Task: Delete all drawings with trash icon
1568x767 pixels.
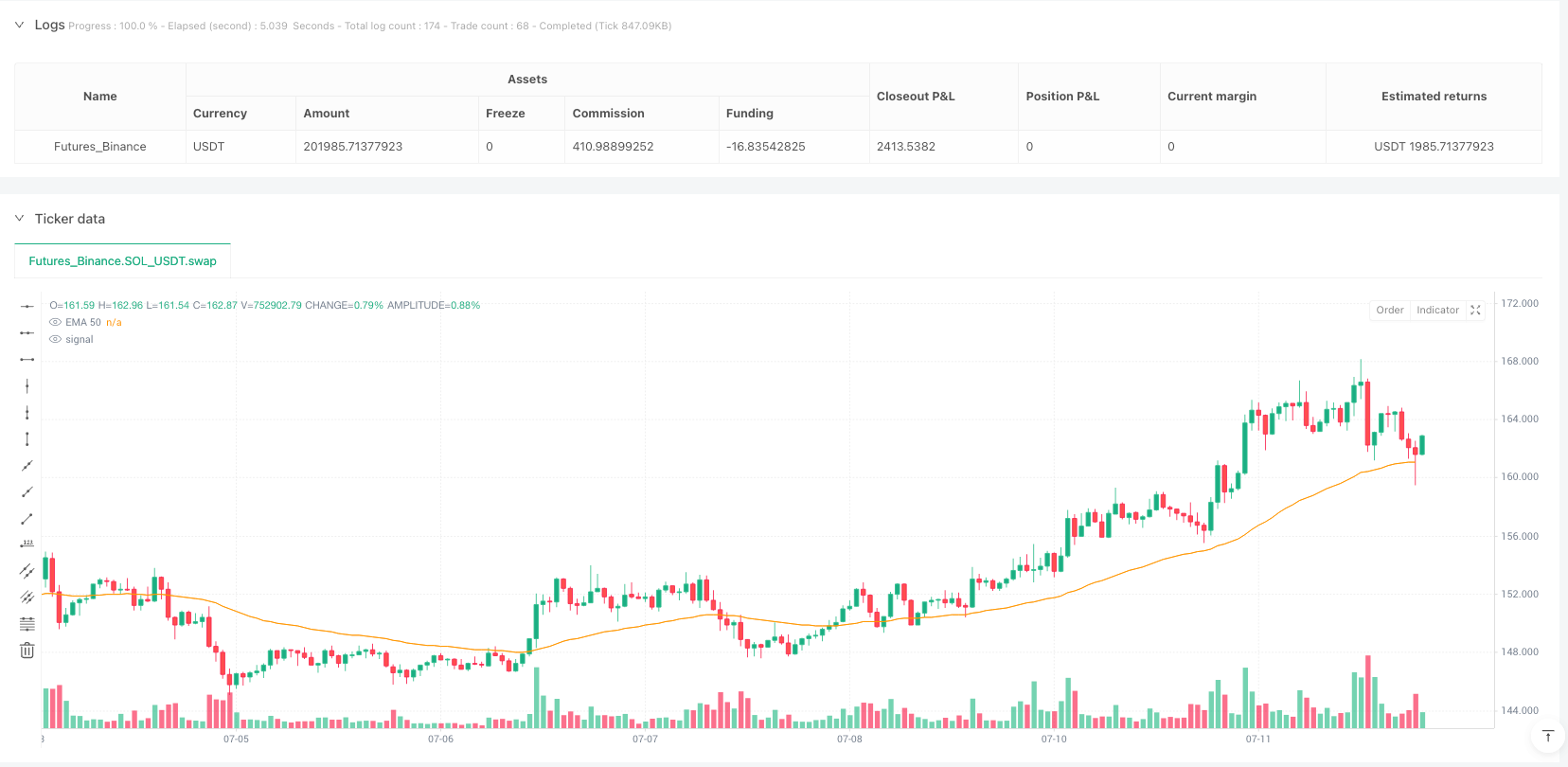Action: click(x=27, y=650)
